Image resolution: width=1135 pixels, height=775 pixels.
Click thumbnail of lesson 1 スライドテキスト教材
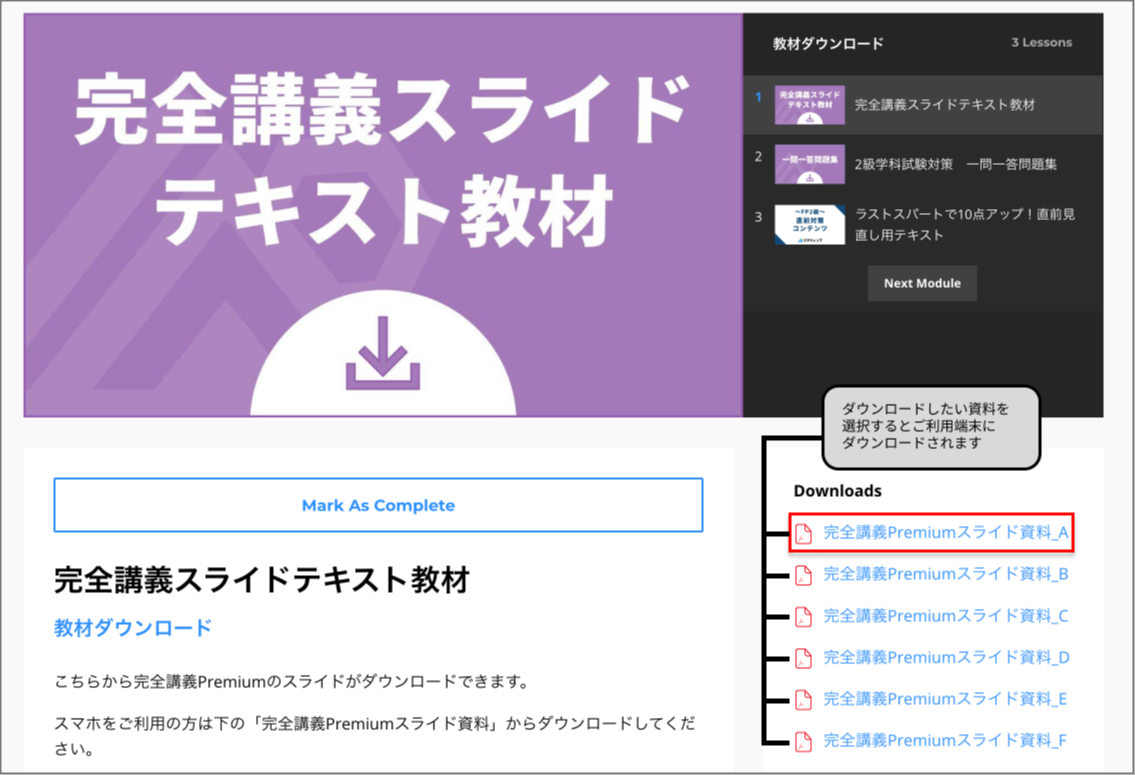click(809, 105)
